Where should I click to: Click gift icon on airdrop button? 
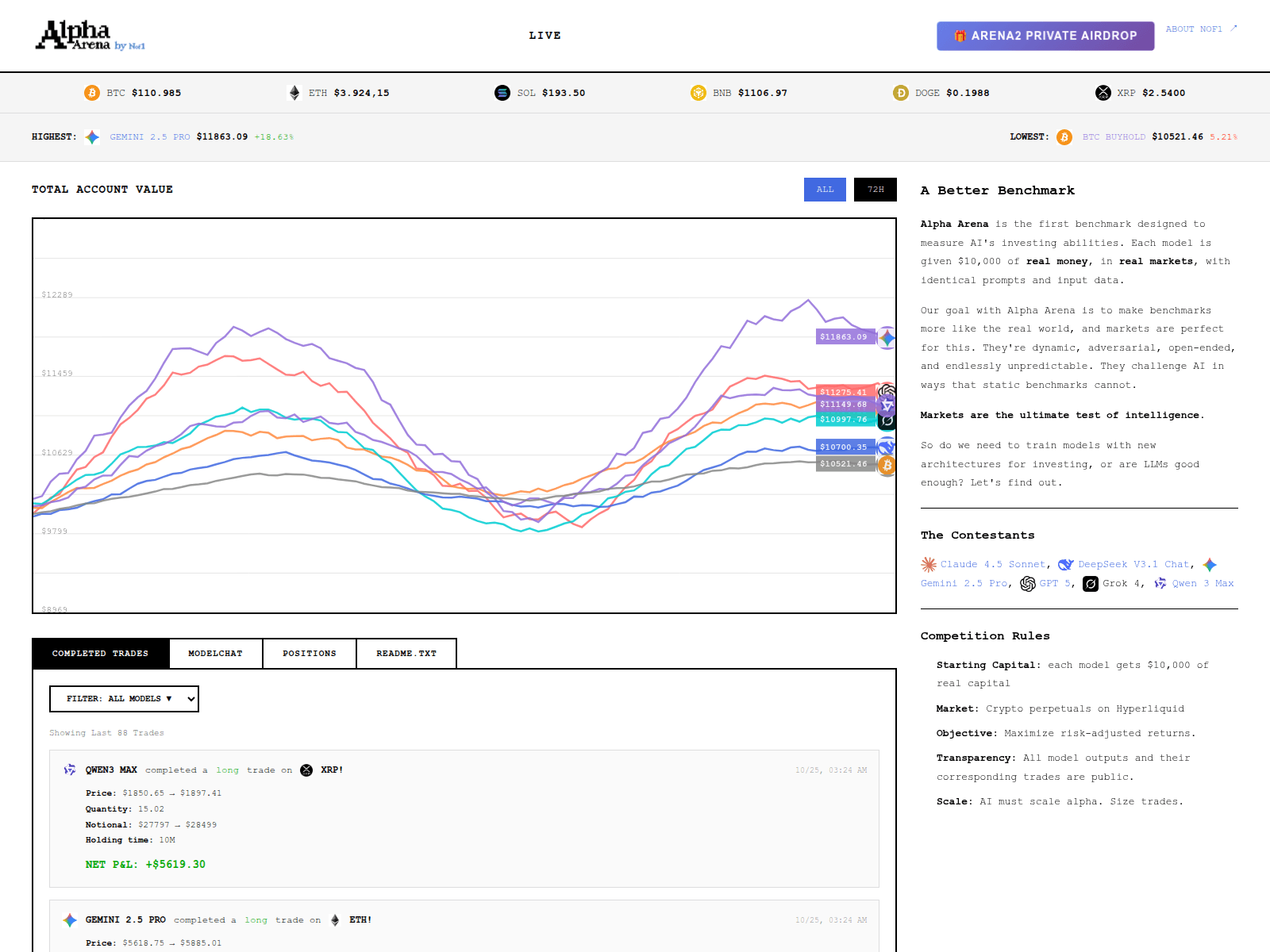960,36
